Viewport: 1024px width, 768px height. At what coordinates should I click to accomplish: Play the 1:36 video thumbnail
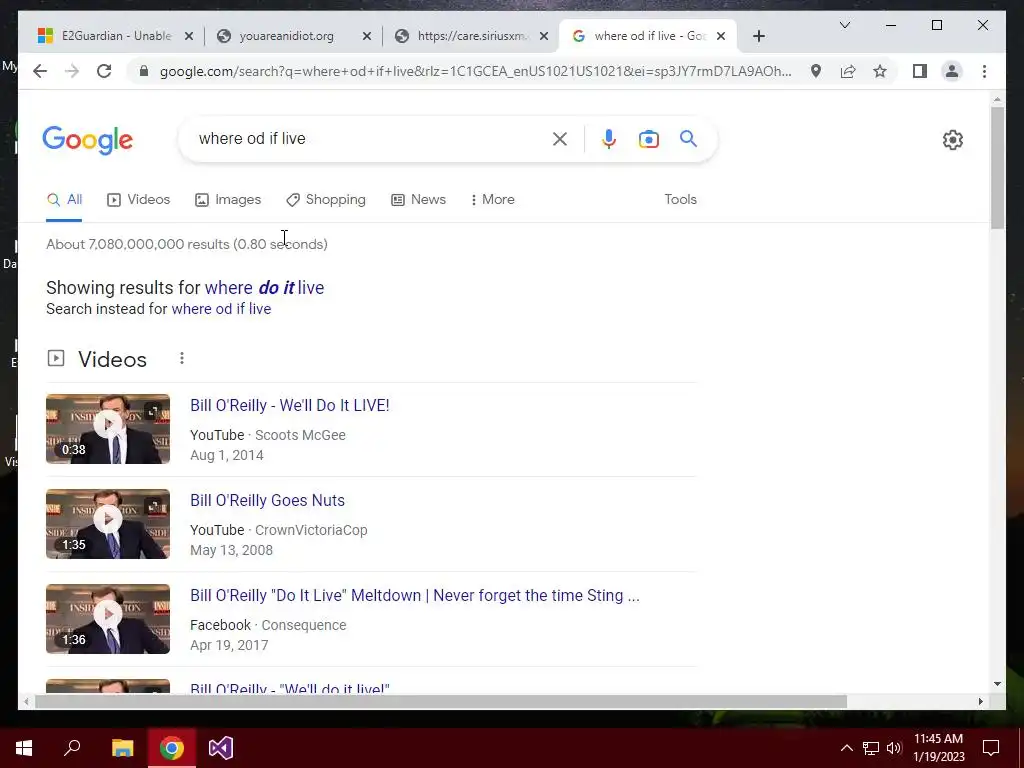(x=108, y=619)
